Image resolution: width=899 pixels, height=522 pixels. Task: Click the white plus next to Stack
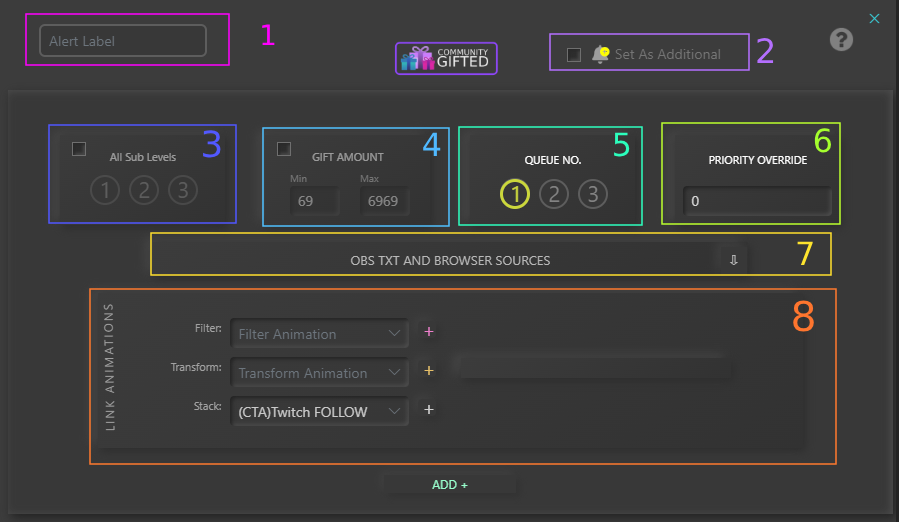point(429,410)
